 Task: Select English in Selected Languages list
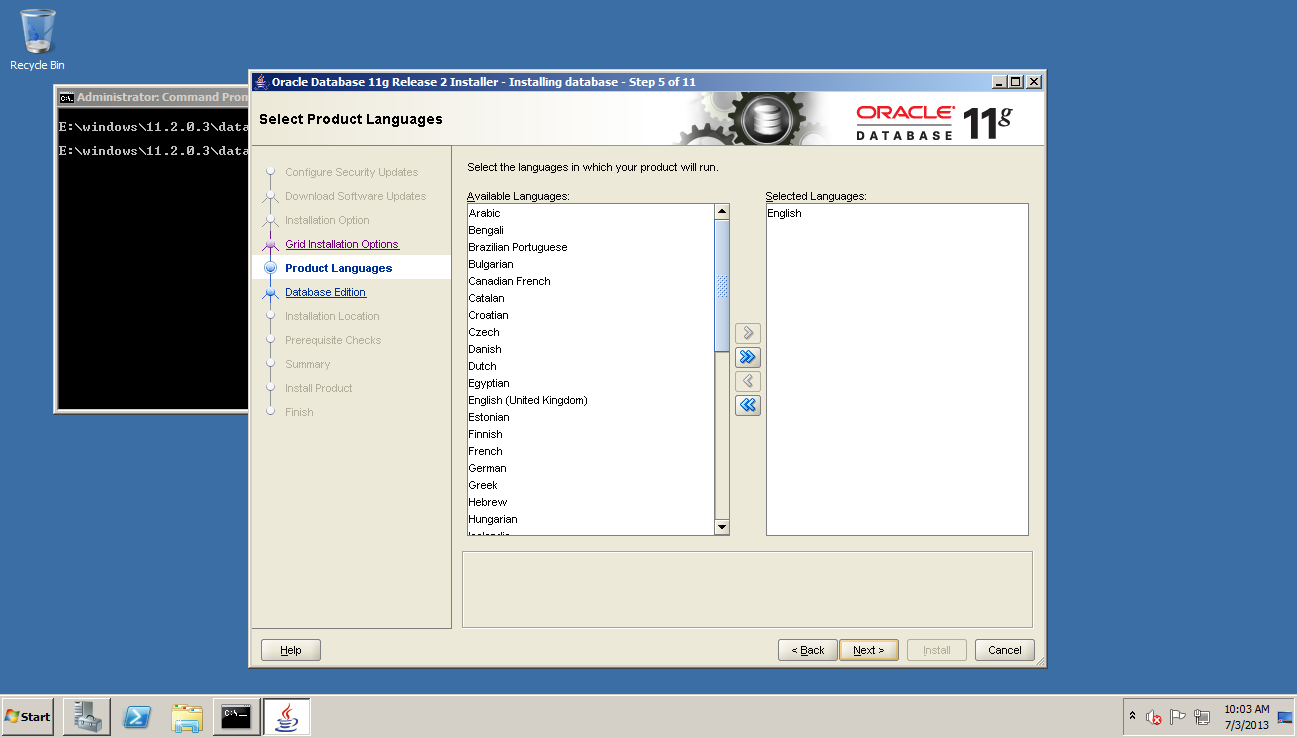[785, 213]
